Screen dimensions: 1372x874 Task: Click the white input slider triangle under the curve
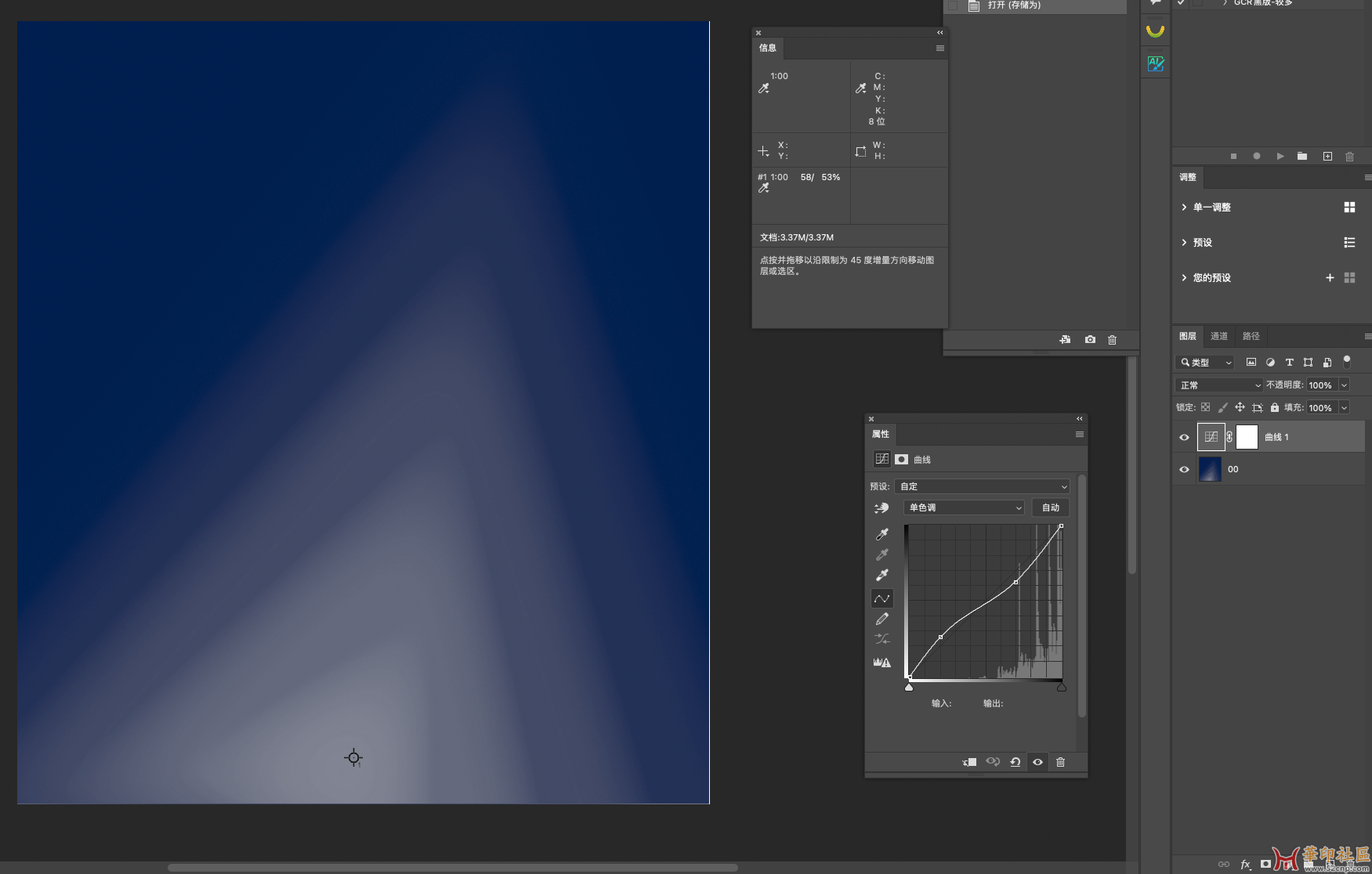pyautogui.click(x=1061, y=688)
